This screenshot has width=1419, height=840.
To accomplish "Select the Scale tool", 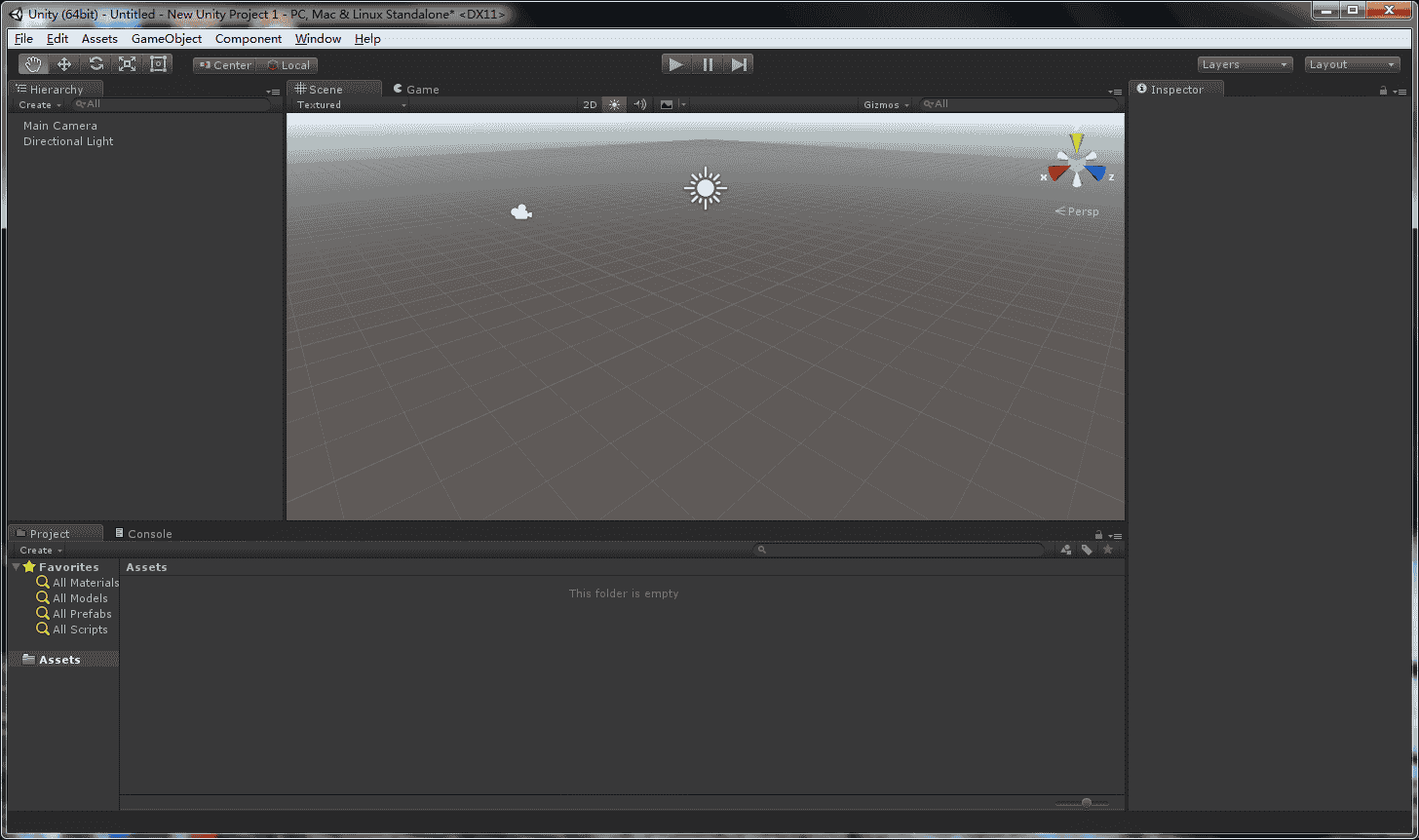I will coord(127,63).
